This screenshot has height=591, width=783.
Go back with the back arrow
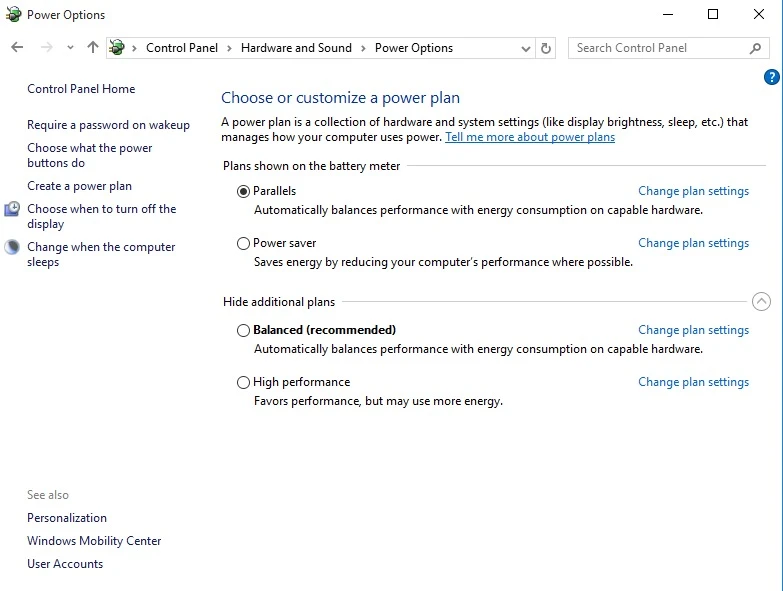coord(17,47)
